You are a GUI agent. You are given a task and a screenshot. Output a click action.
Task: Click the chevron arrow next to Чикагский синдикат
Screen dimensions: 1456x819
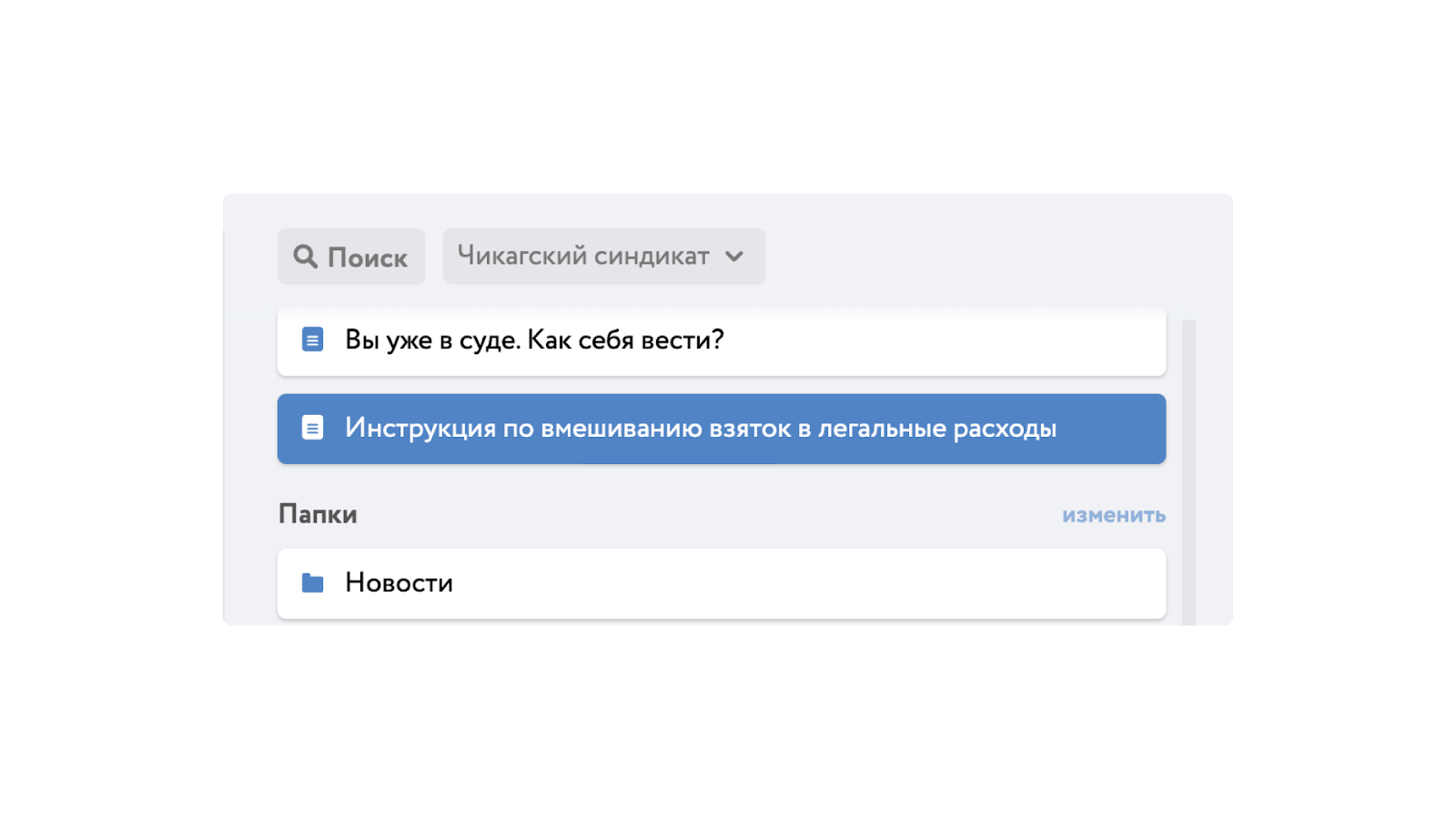point(734,257)
